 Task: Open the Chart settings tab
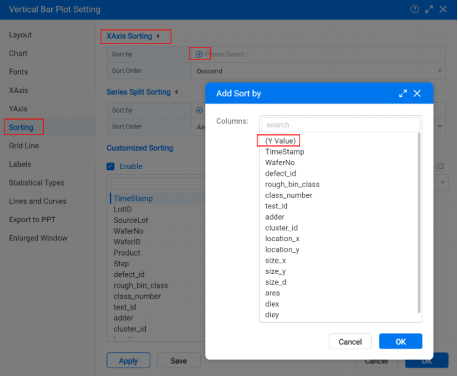(x=18, y=53)
